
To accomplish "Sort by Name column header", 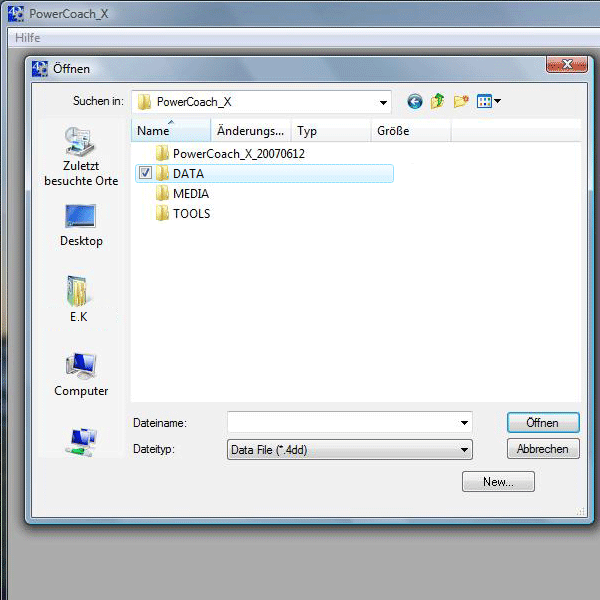I will tap(171, 130).
